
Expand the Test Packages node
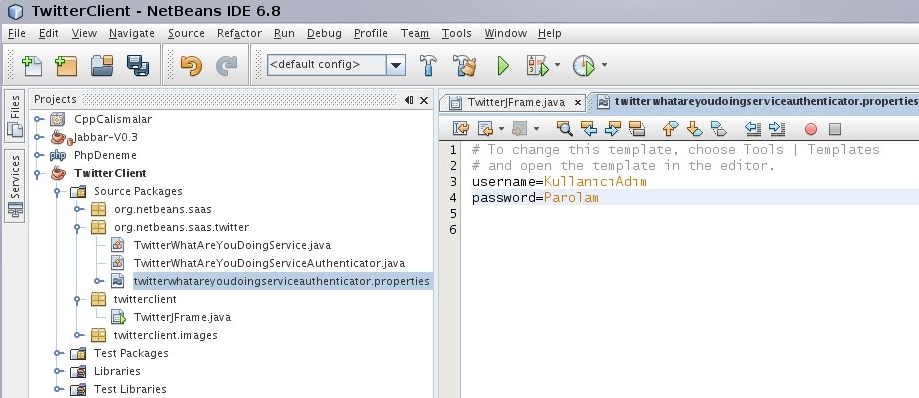(x=58, y=353)
